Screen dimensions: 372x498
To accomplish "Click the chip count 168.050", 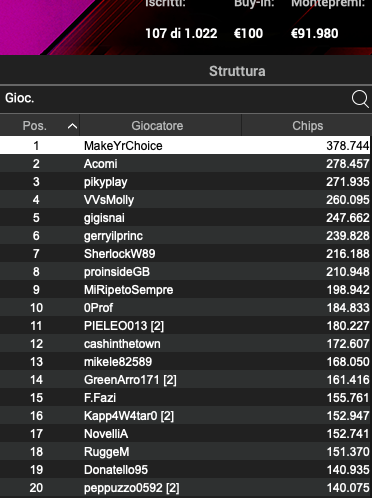I will 348,361.
